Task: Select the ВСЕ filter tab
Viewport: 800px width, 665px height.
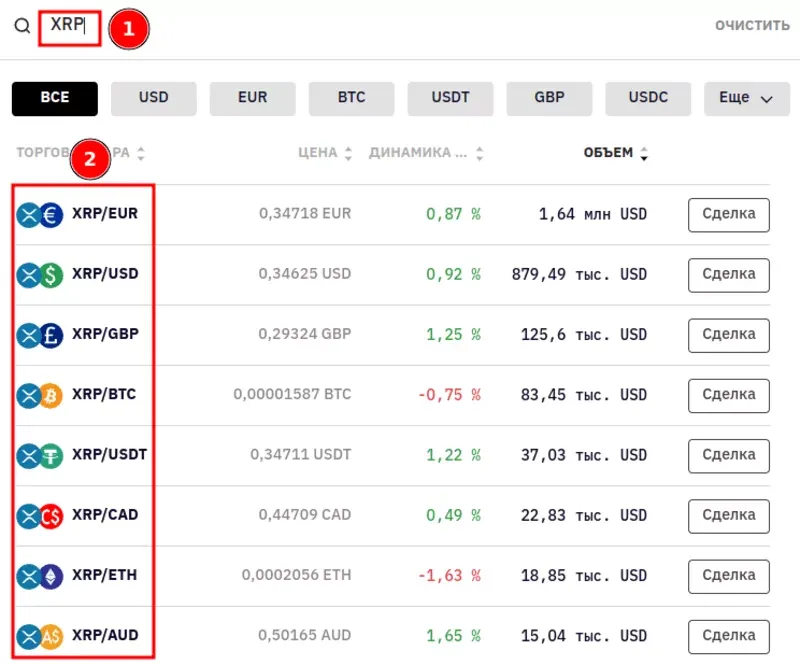Action: pyautogui.click(x=55, y=98)
